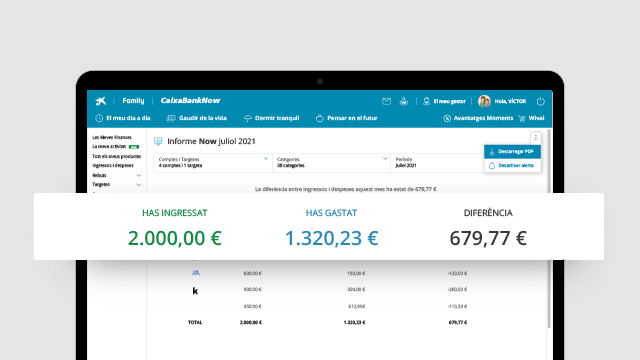Open Víctor's profile avatar

pyautogui.click(x=484, y=101)
